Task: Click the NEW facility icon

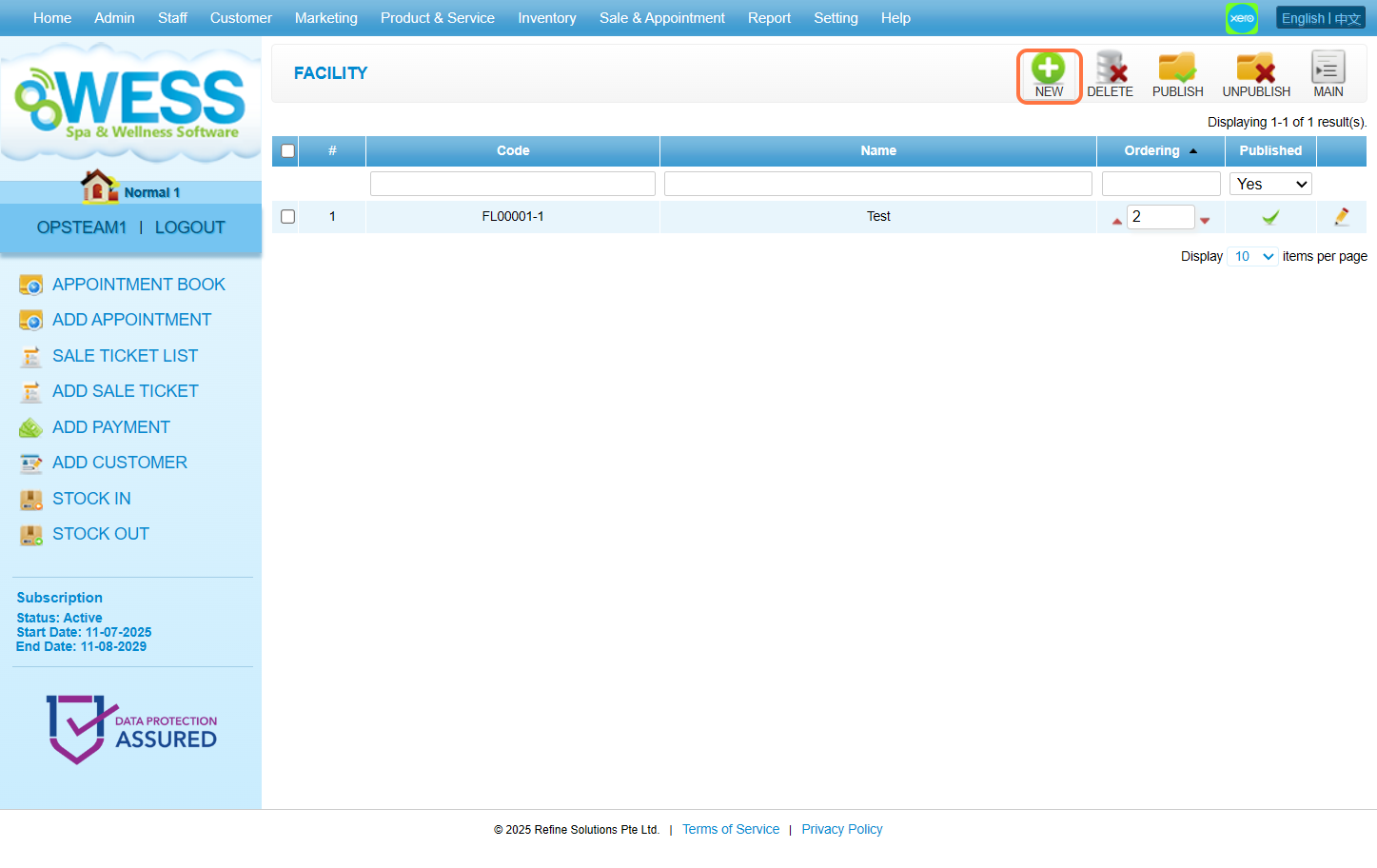Action: pos(1049,69)
